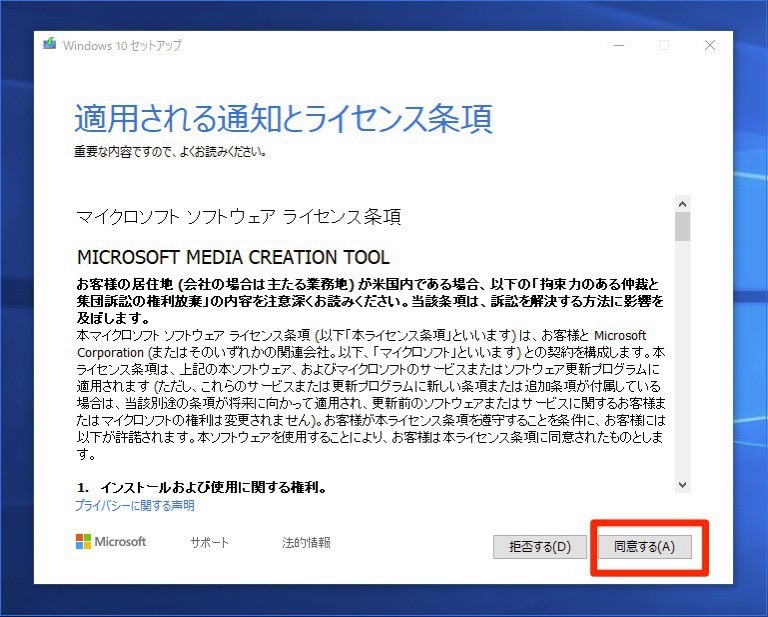Close the Windows 10 setup window
The width and height of the screenshot is (768, 617).
click(x=710, y=45)
